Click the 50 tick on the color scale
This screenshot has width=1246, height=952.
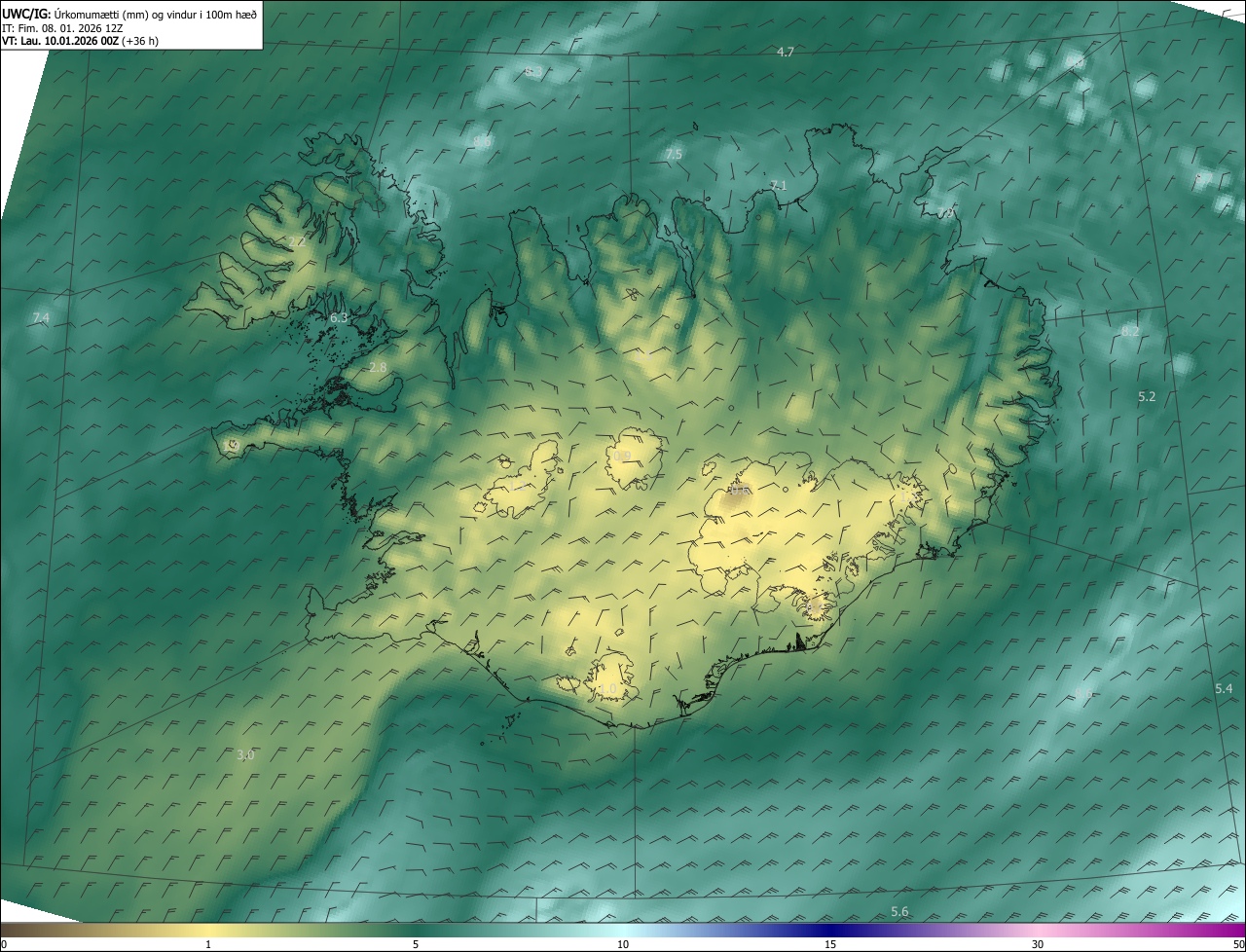tap(1238, 944)
